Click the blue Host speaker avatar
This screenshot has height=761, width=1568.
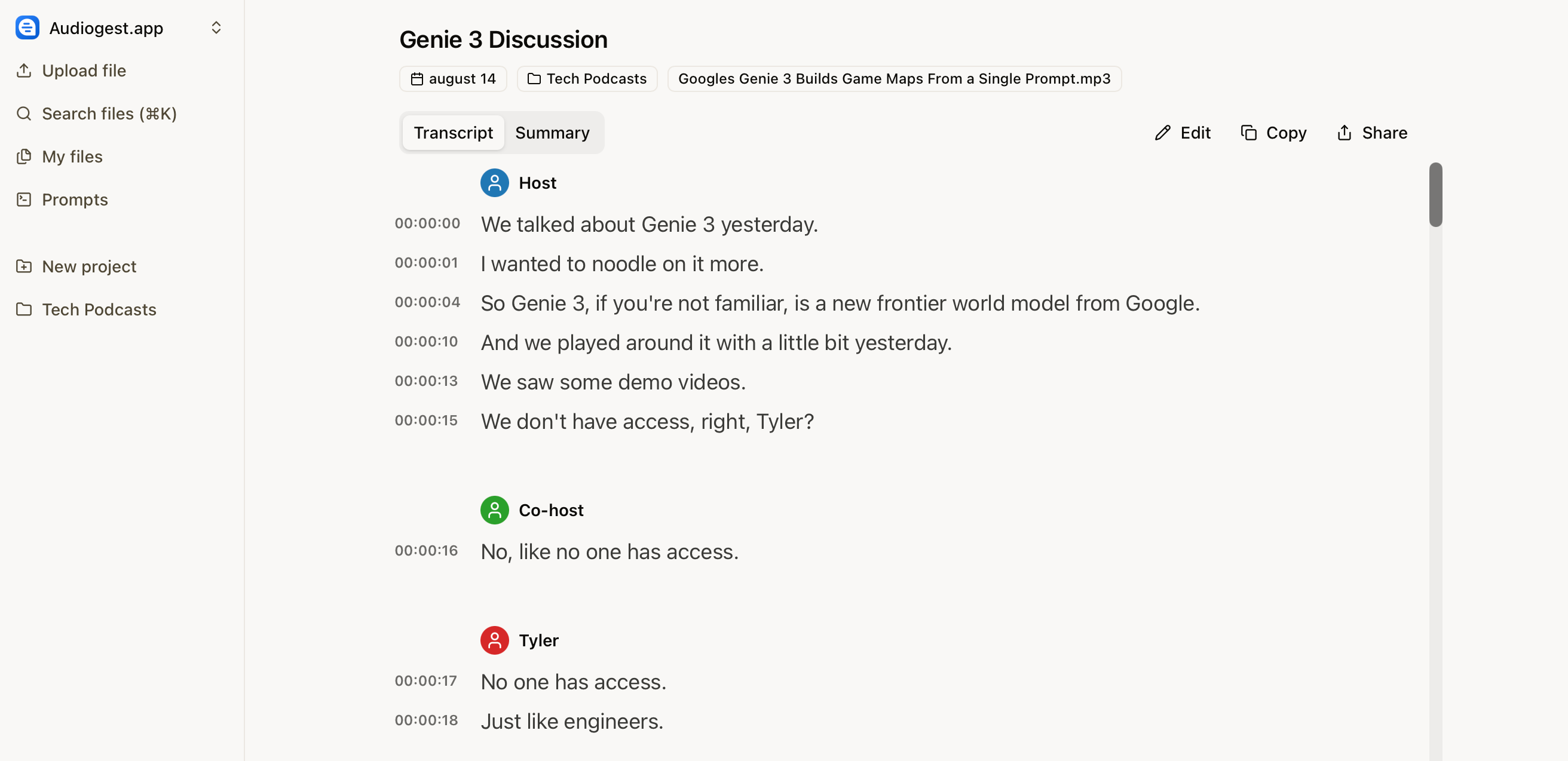click(x=494, y=183)
